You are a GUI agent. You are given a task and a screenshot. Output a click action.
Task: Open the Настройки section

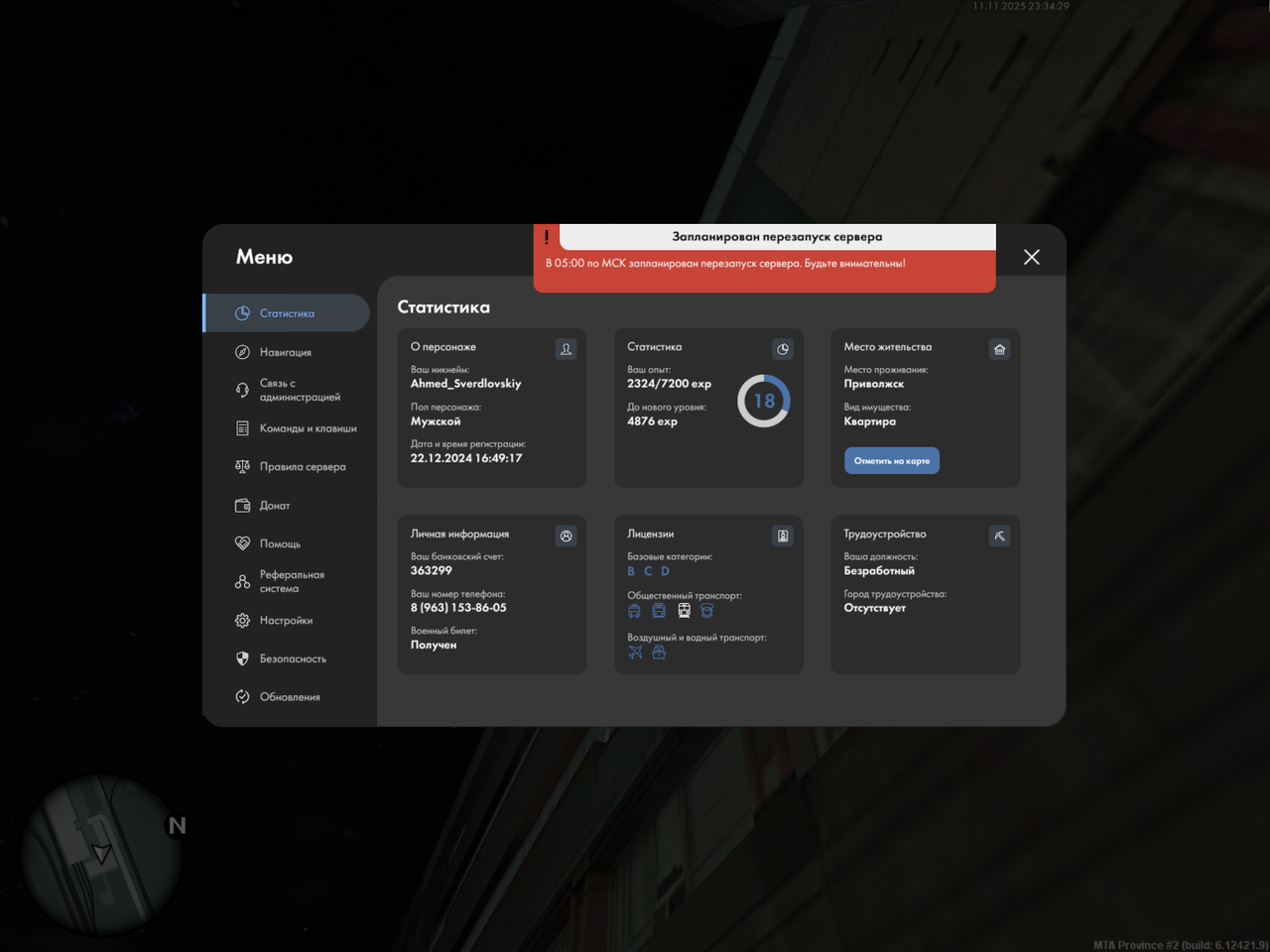287,621
